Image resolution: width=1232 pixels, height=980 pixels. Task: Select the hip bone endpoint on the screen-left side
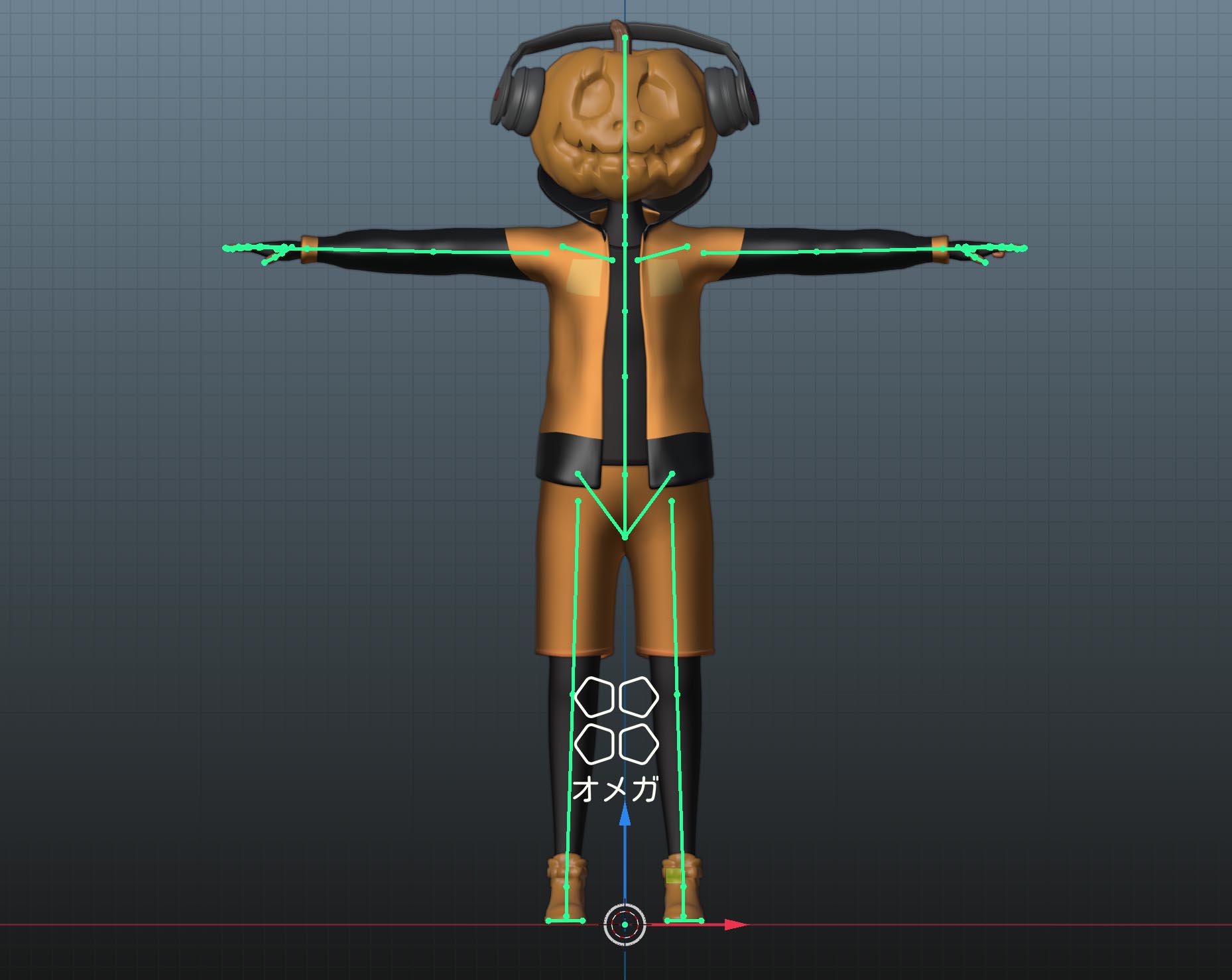click(578, 473)
